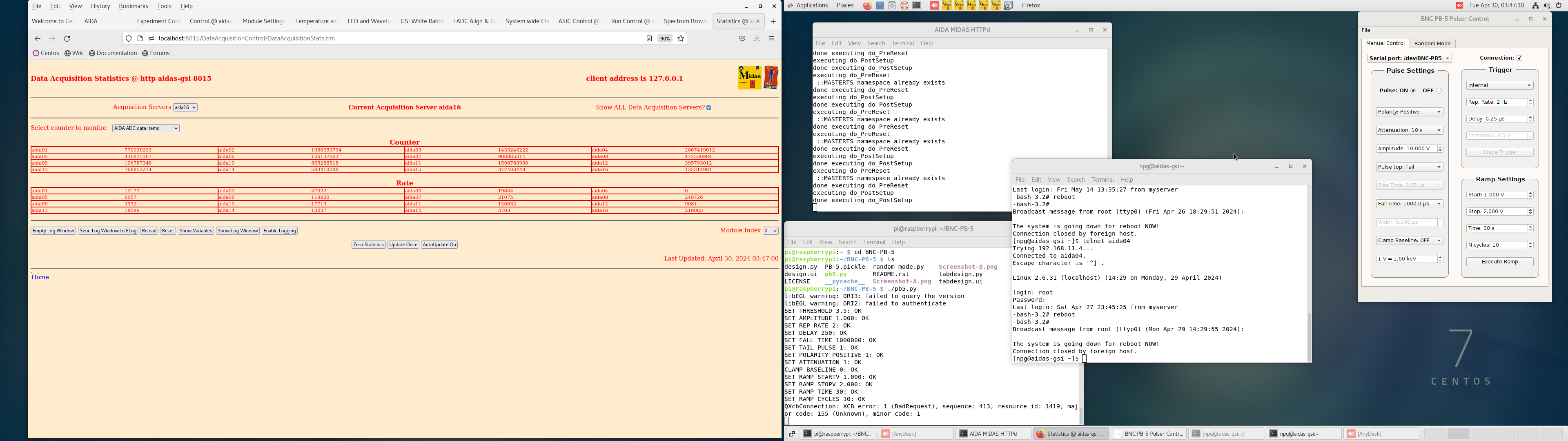
Task: Open Pocket save icon in Firefox toolbar
Action: [x=742, y=39]
